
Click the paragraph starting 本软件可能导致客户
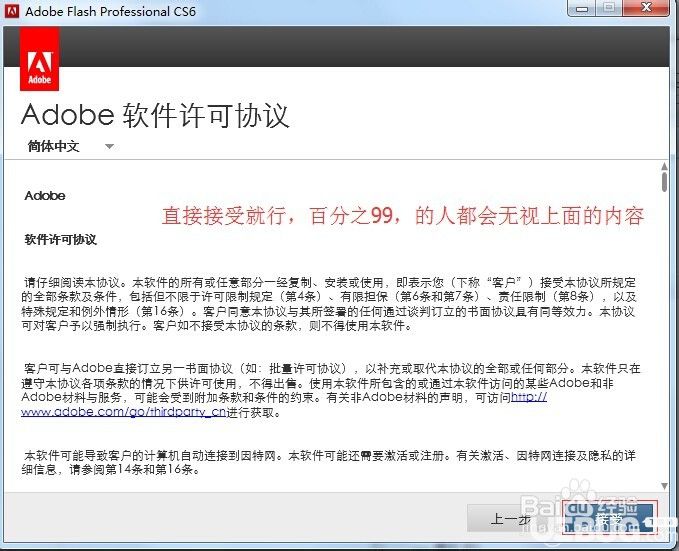328,462
